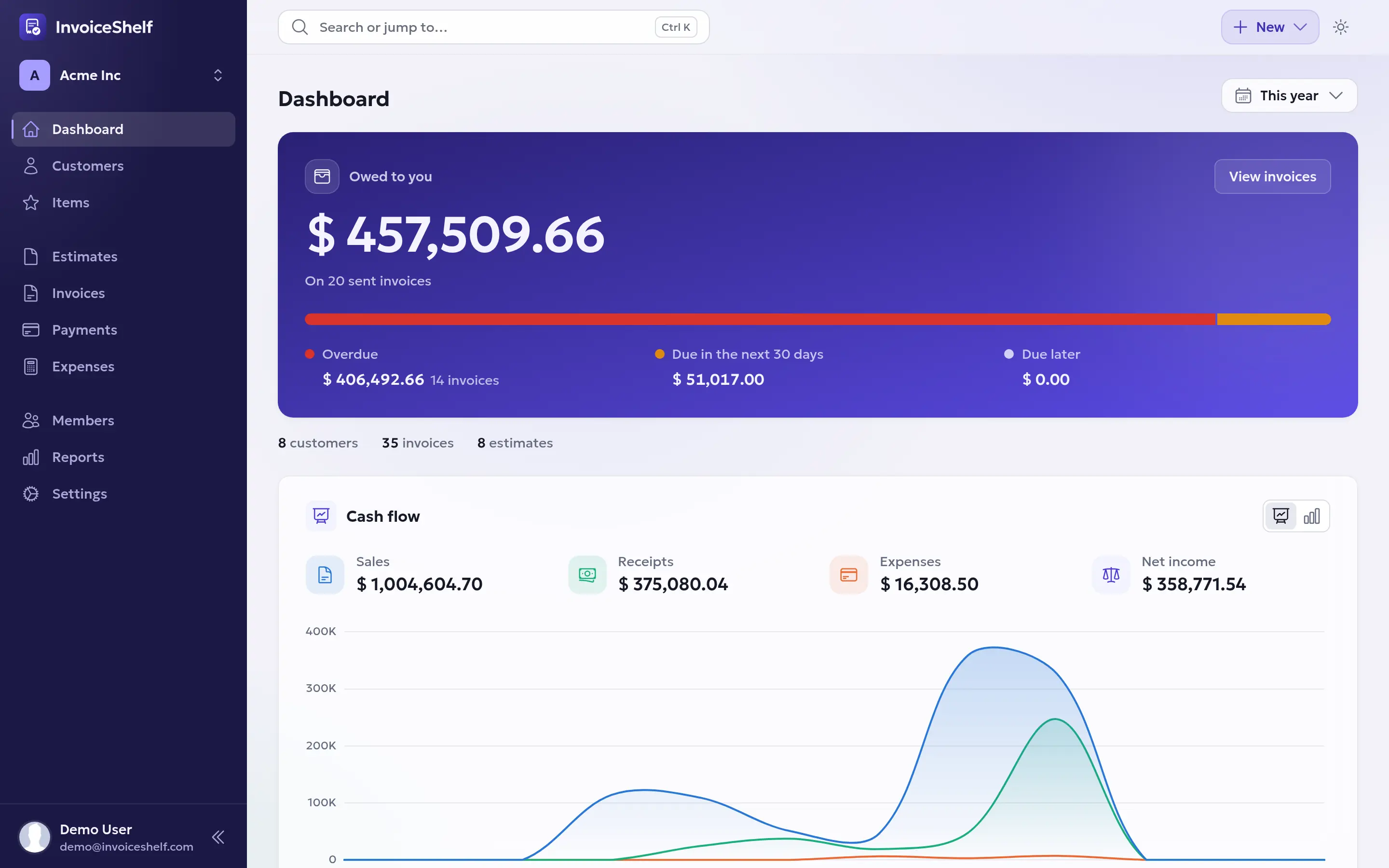This screenshot has width=1389, height=868.
Task: Click the Demo User avatar
Action: [34, 837]
